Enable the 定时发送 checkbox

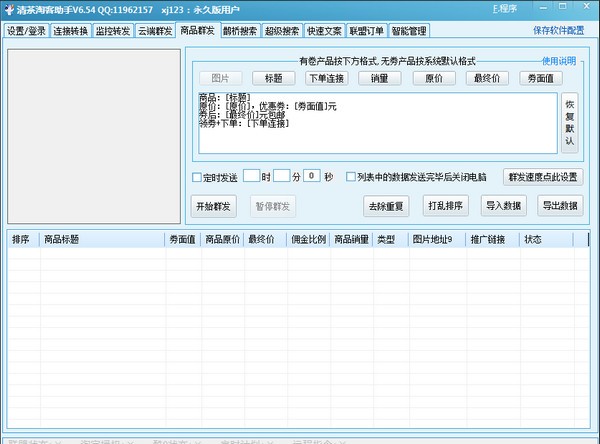[x=198, y=177]
